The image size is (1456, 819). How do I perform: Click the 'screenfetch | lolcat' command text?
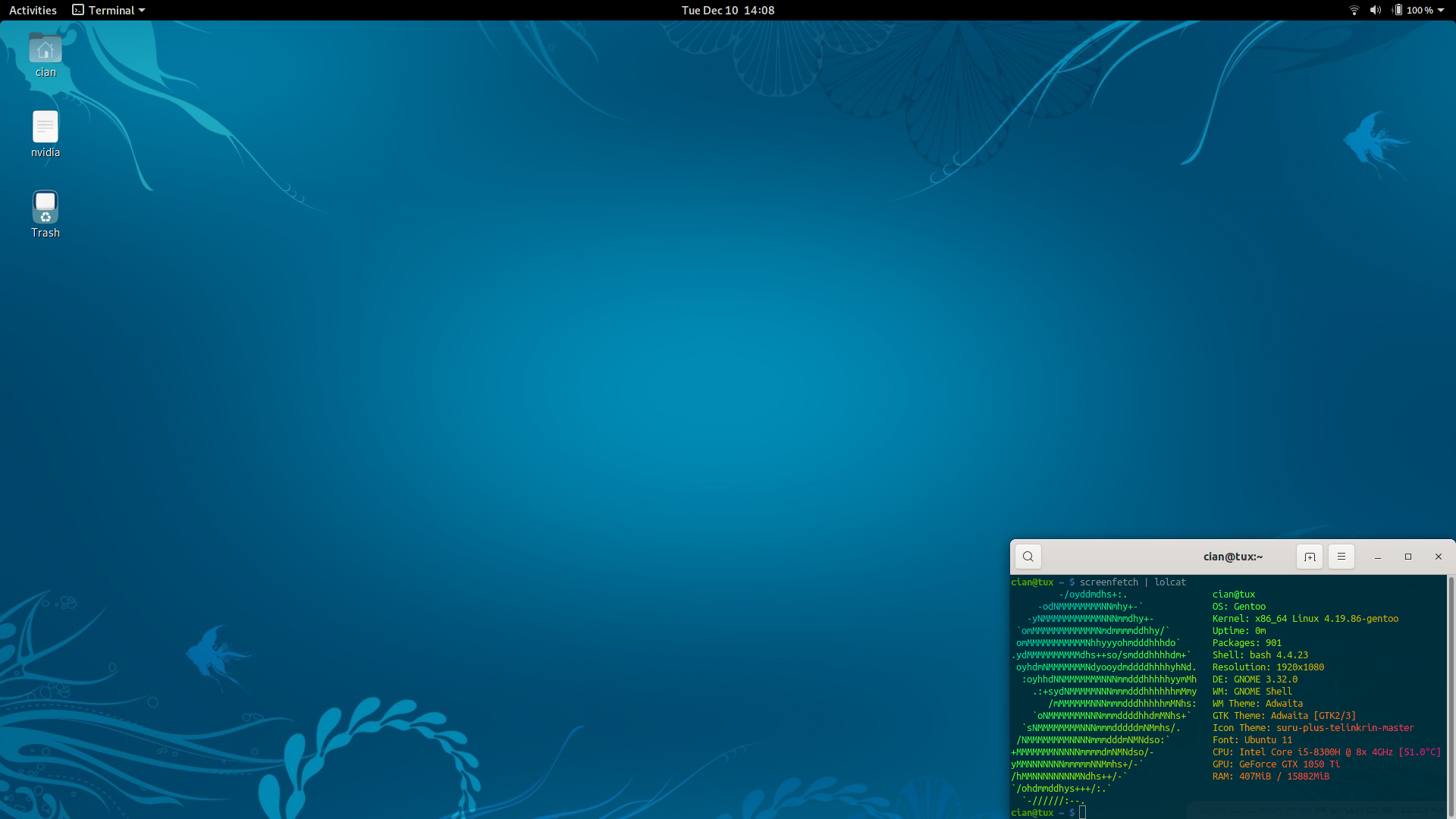[x=1133, y=582]
